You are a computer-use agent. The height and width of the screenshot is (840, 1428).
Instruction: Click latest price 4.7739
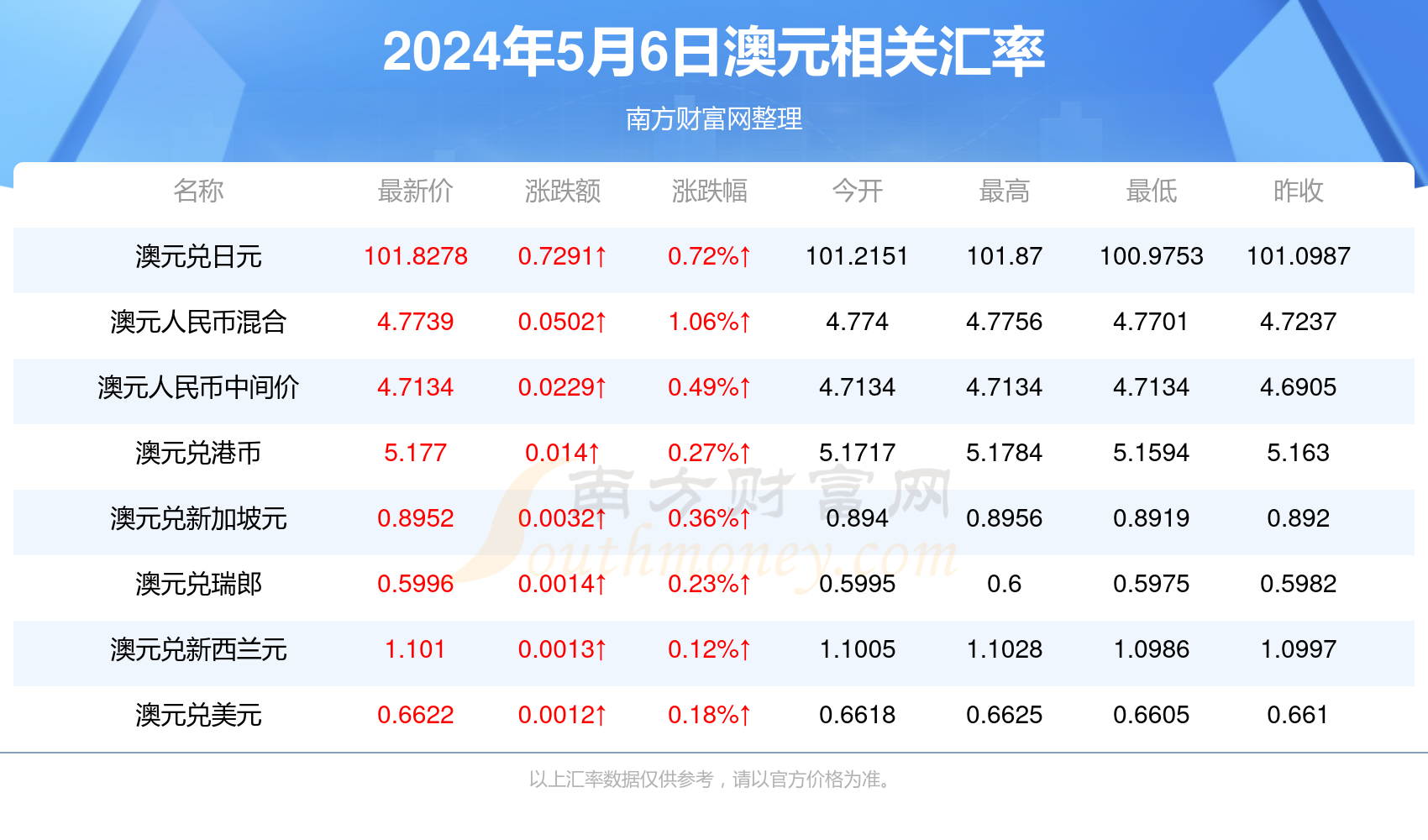(415, 322)
